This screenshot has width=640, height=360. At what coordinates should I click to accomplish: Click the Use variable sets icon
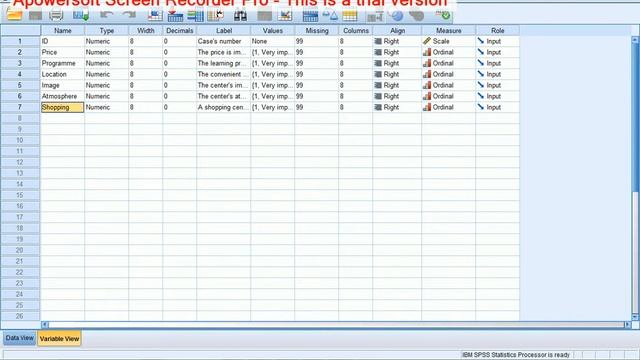pyautogui.click(x=396, y=16)
